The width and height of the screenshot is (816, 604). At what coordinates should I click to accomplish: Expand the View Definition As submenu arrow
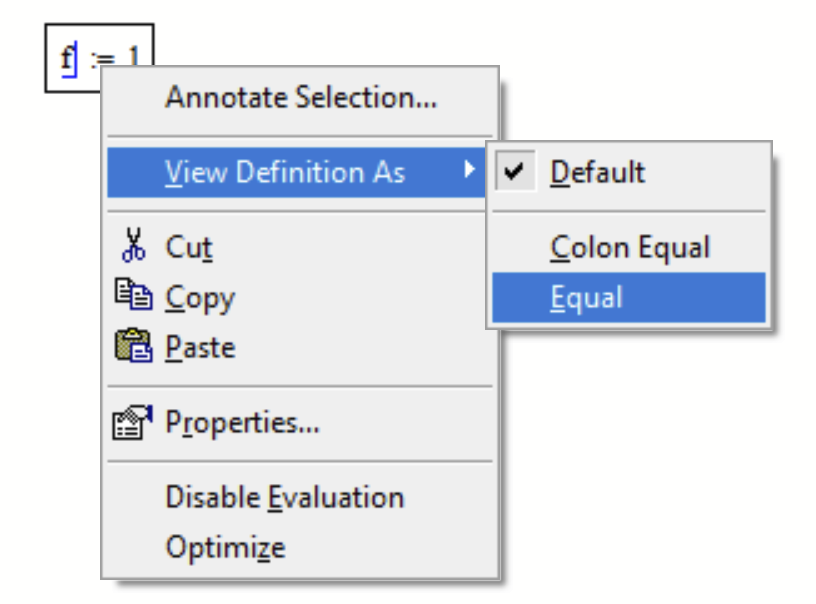coord(469,171)
